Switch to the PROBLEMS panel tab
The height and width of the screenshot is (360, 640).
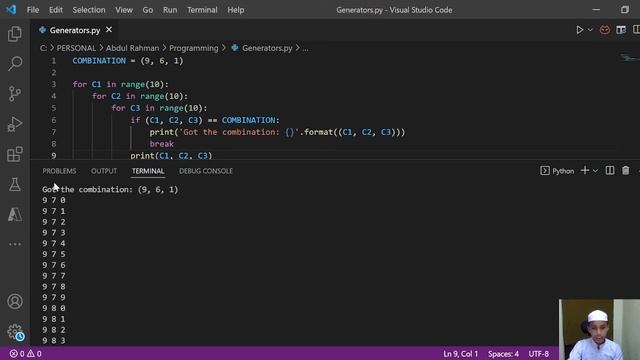59,171
